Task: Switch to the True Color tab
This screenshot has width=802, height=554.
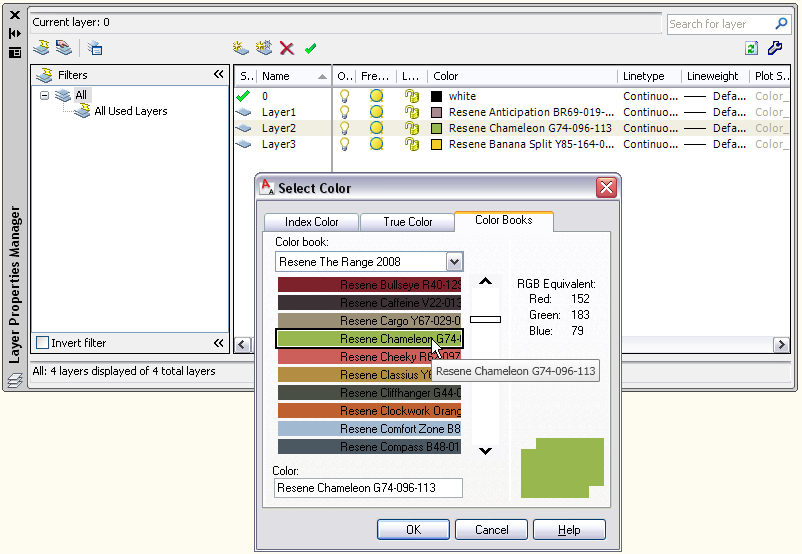Action: 407,222
